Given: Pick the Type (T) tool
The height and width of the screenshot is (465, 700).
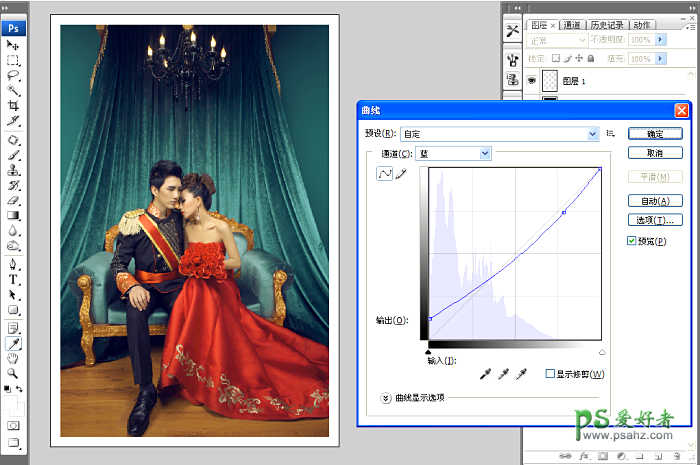Looking at the screenshot, I should tap(13, 280).
